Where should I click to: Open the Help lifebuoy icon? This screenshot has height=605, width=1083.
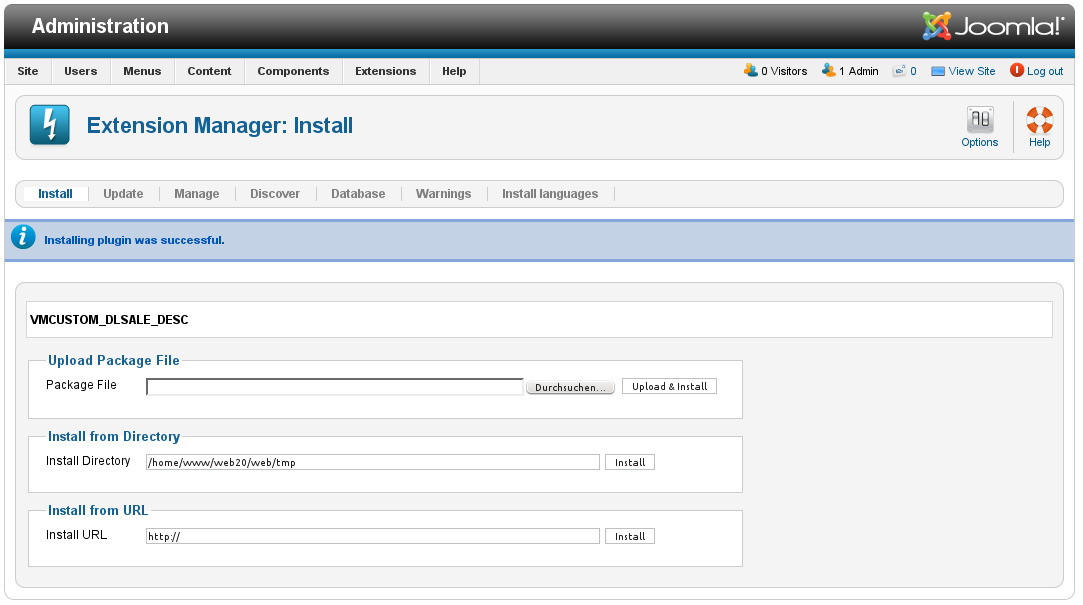coord(1039,121)
